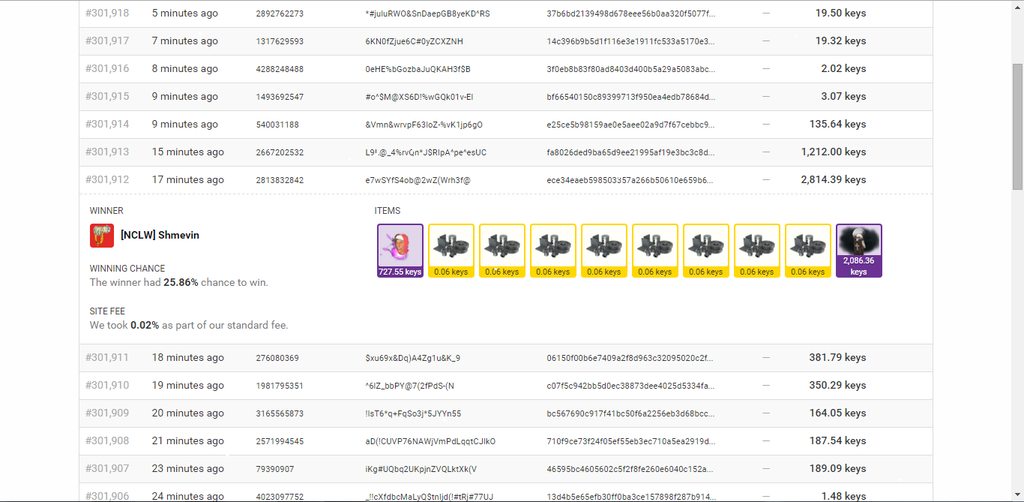The width and height of the screenshot is (1024, 502).
Task: Open the [NCLW] Shmevin winner profile
Action: point(159,236)
